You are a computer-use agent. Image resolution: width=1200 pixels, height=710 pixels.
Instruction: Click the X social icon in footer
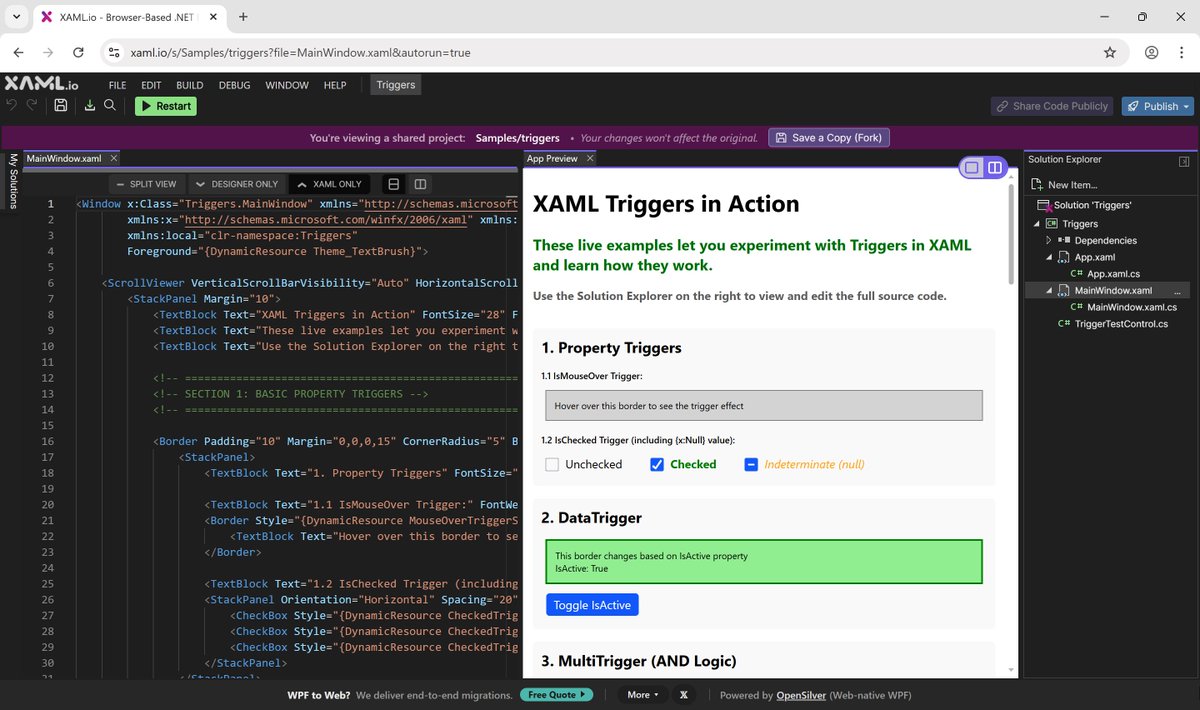[x=684, y=695]
